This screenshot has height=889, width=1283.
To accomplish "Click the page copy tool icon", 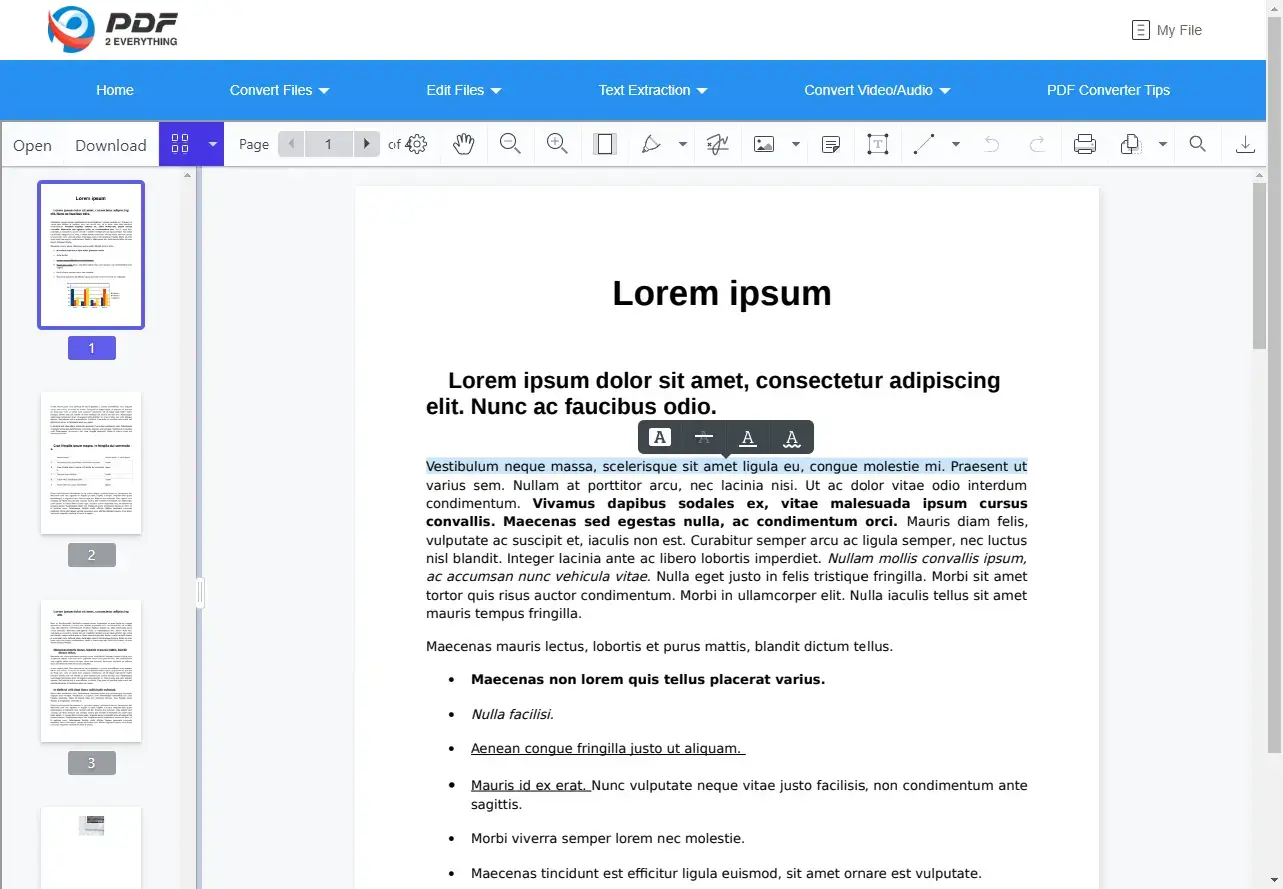I will click(x=1131, y=144).
